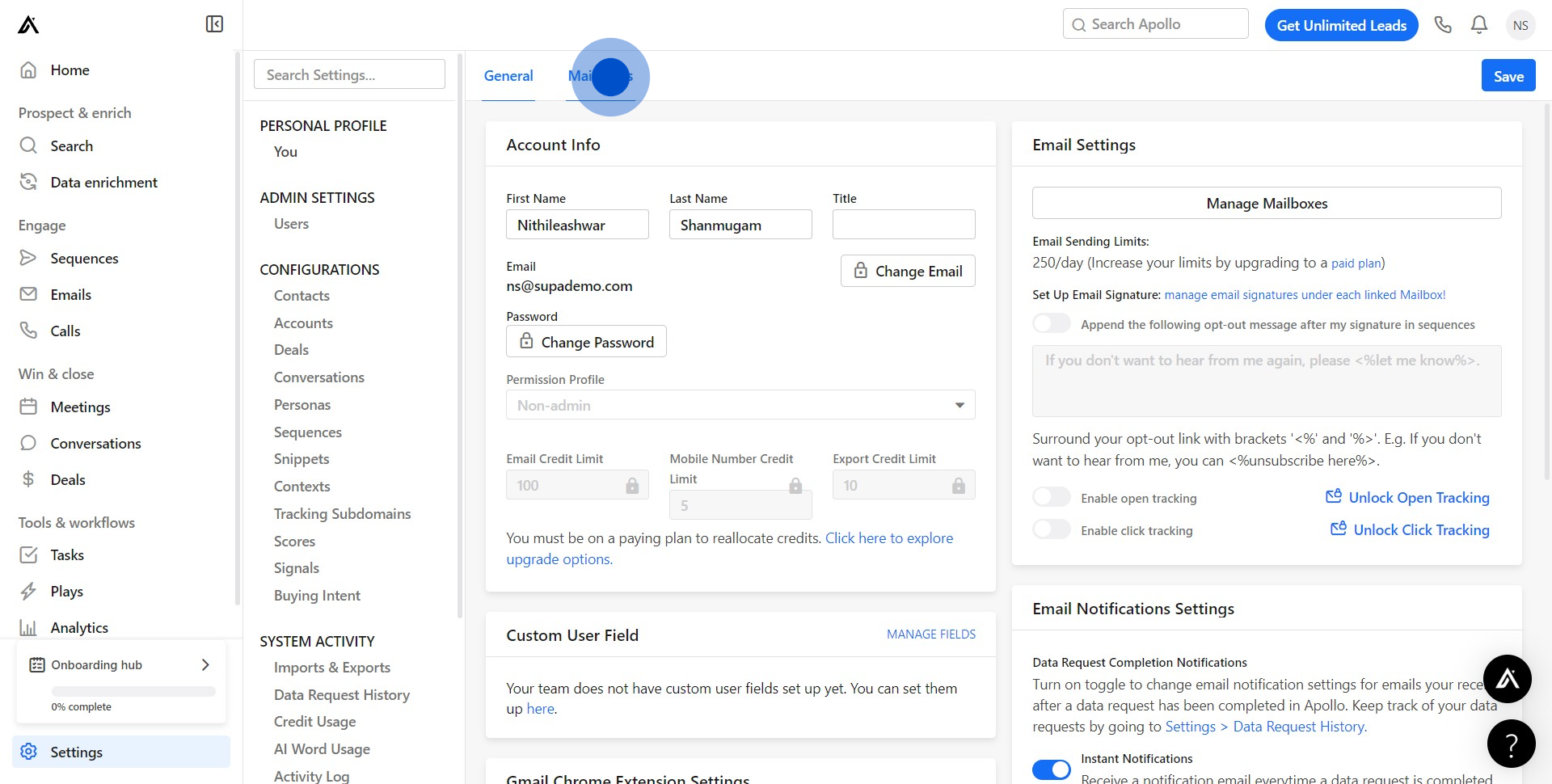Toggle append opt-out message switch
The height and width of the screenshot is (784, 1552).
[1052, 323]
